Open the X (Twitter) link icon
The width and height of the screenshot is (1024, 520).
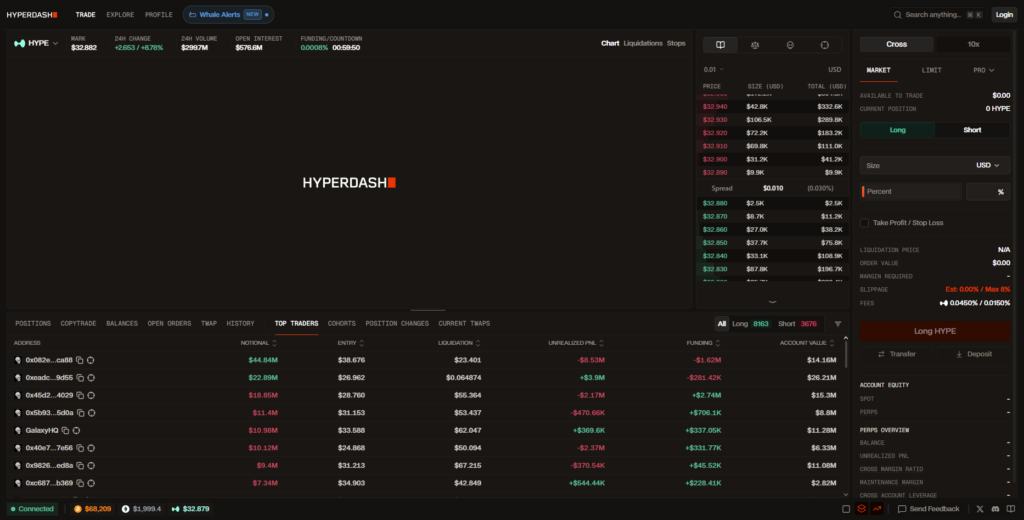point(980,509)
